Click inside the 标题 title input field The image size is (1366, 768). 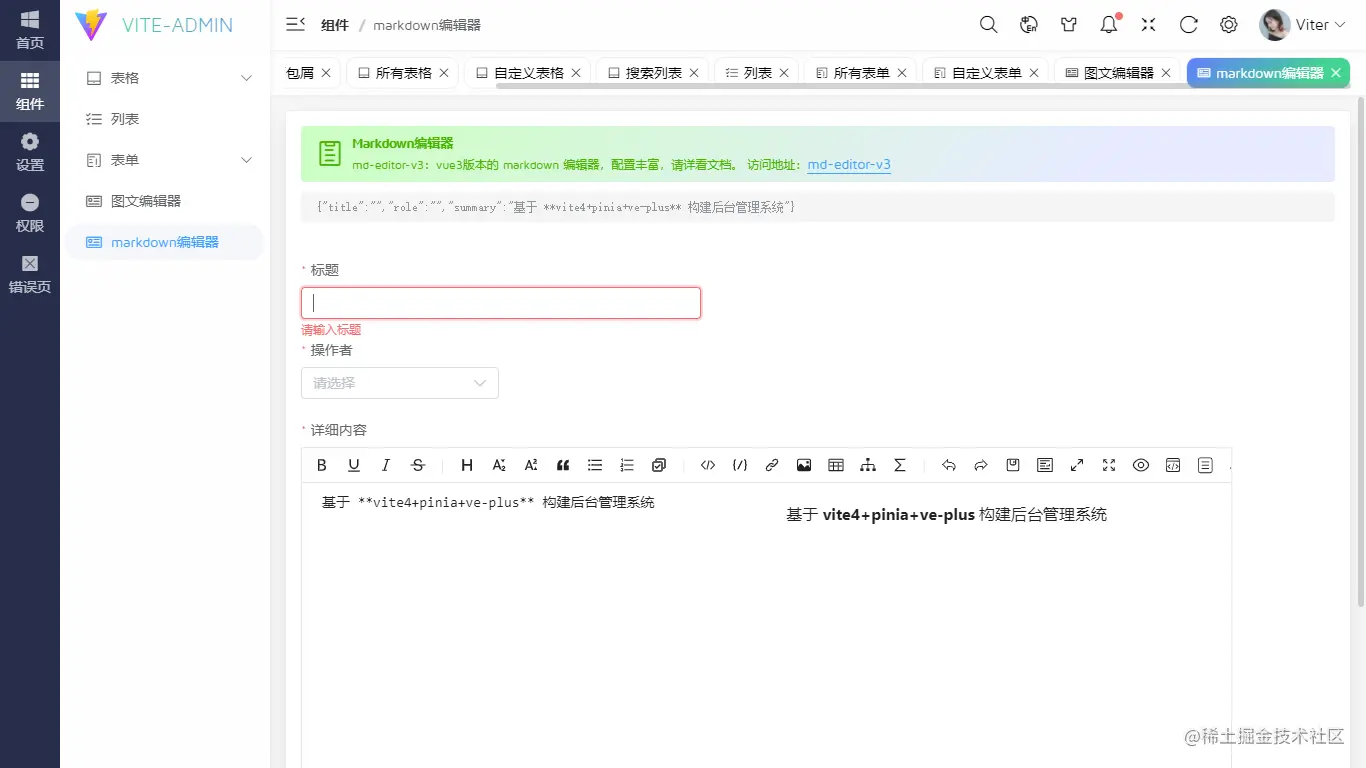tap(500, 302)
